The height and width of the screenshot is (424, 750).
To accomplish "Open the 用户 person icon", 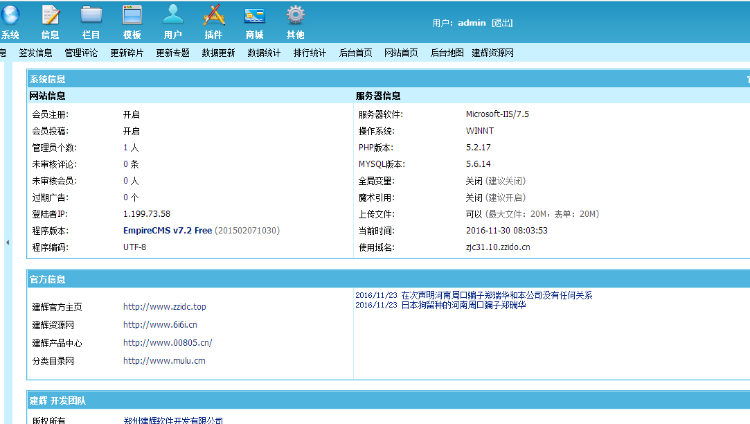I will click(x=173, y=14).
